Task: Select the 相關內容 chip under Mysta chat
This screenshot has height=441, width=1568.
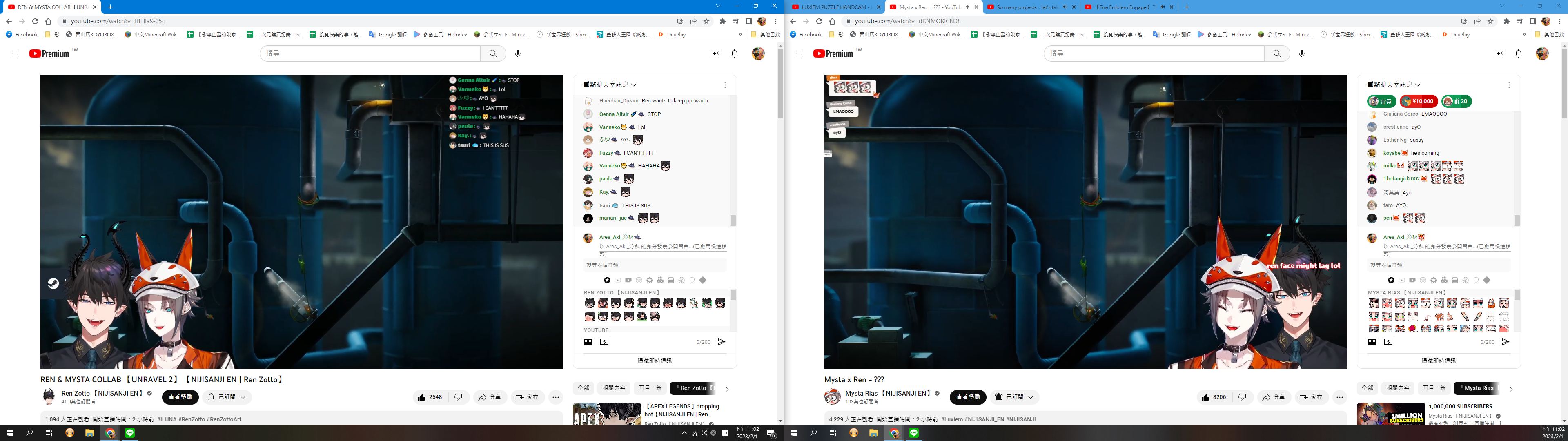Action: coord(1398,388)
